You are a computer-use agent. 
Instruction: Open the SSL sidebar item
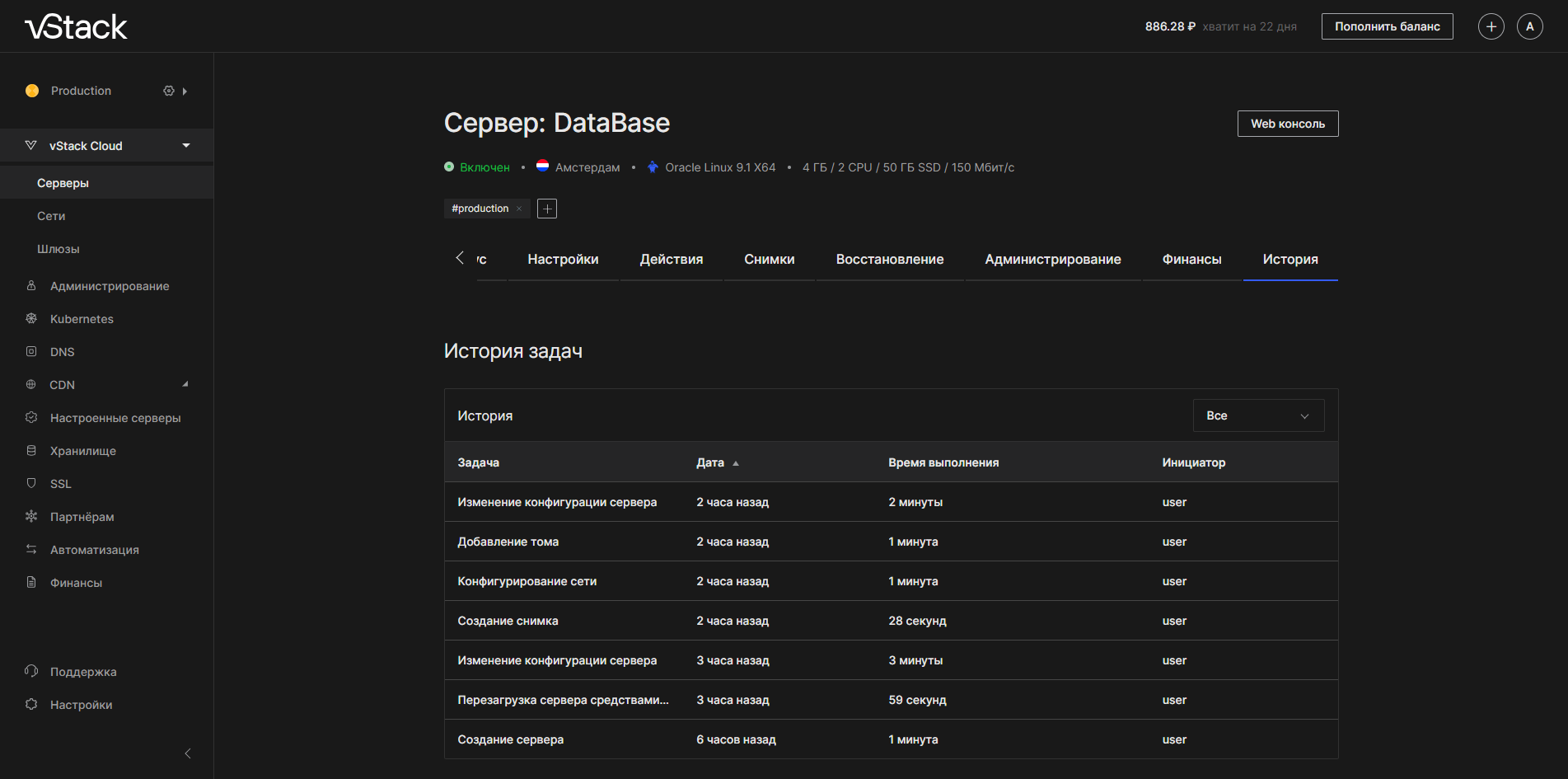(x=60, y=484)
